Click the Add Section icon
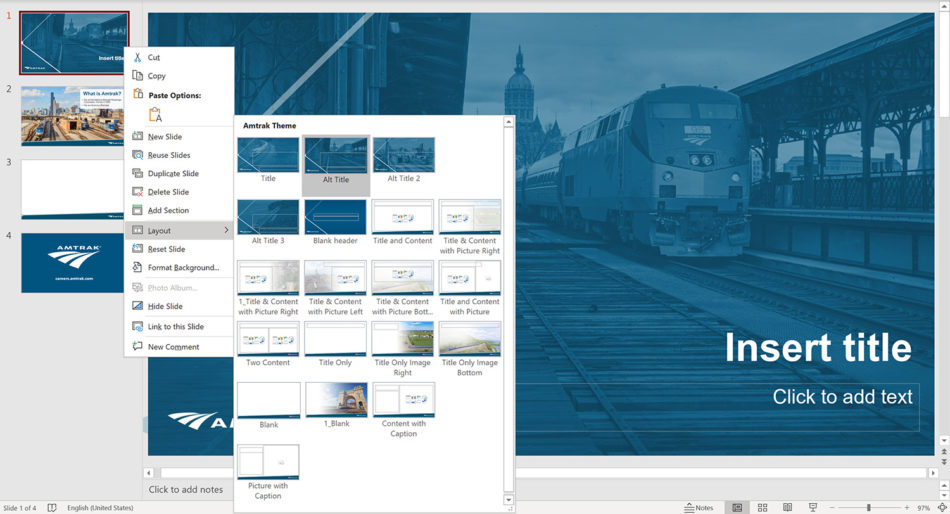Screen dimensions: 950x514 (138, 210)
